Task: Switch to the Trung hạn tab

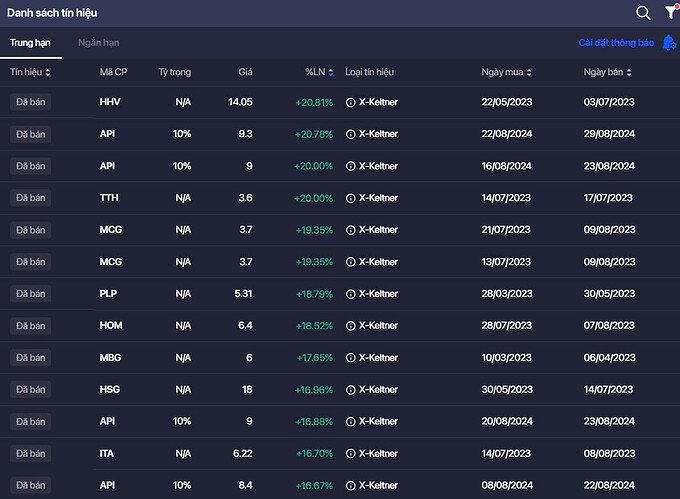Action: (29, 43)
